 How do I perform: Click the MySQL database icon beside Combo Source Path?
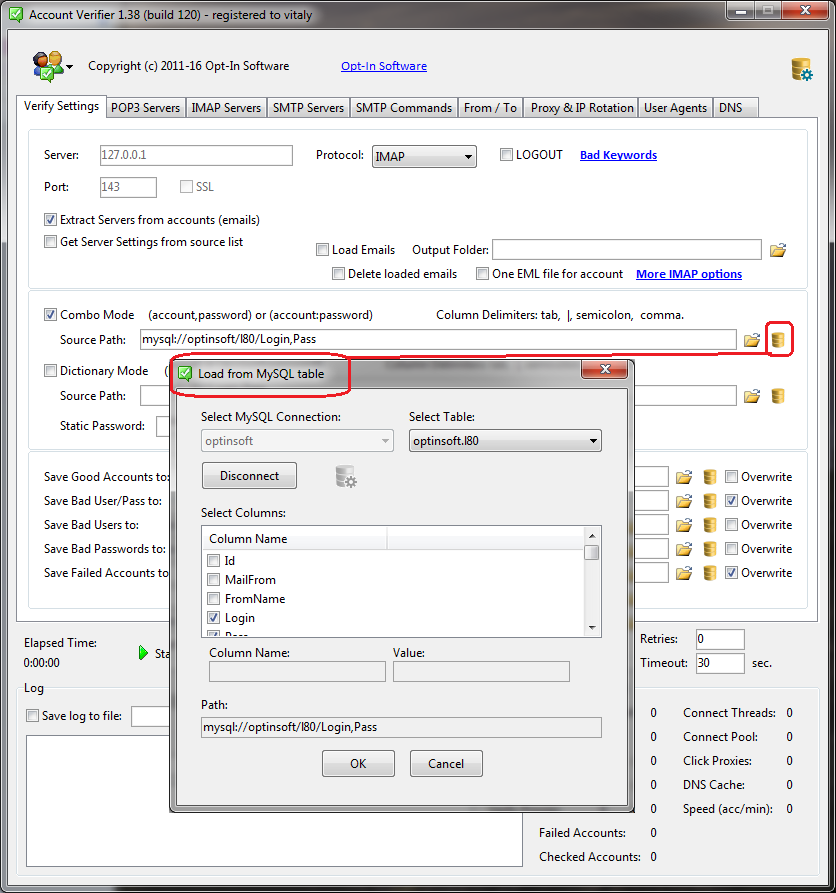(x=778, y=340)
